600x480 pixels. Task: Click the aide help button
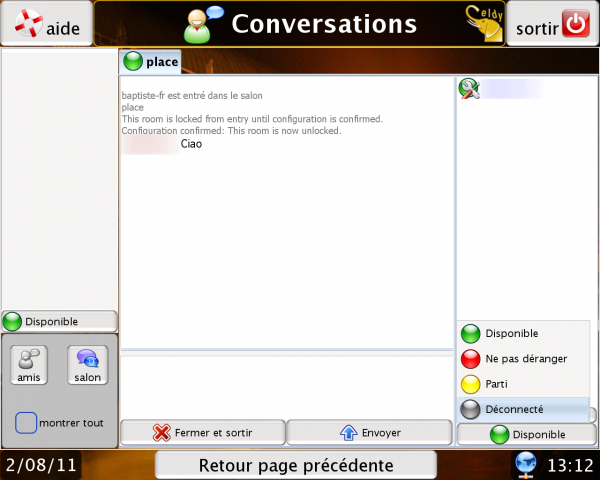click(47, 24)
